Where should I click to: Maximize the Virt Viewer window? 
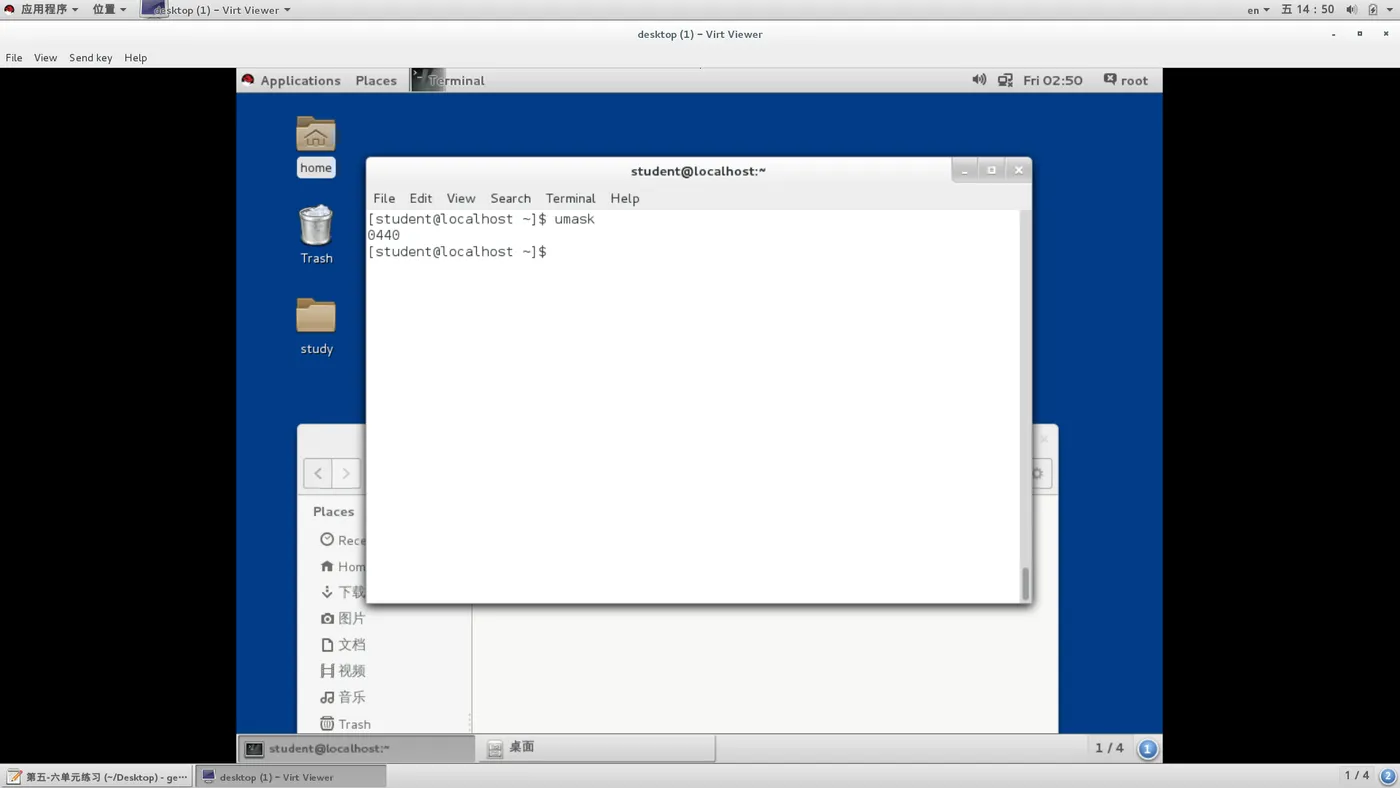click(x=1359, y=34)
